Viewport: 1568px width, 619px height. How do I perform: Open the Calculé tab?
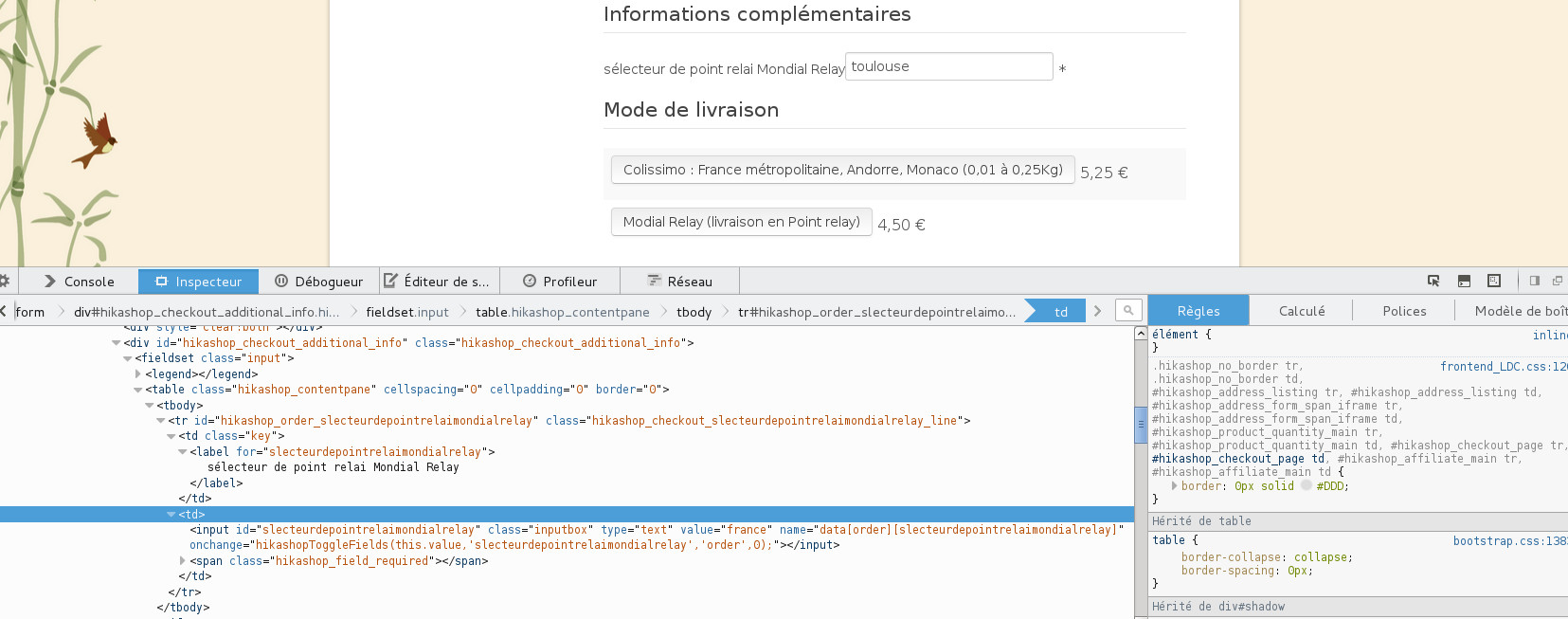click(x=1302, y=311)
